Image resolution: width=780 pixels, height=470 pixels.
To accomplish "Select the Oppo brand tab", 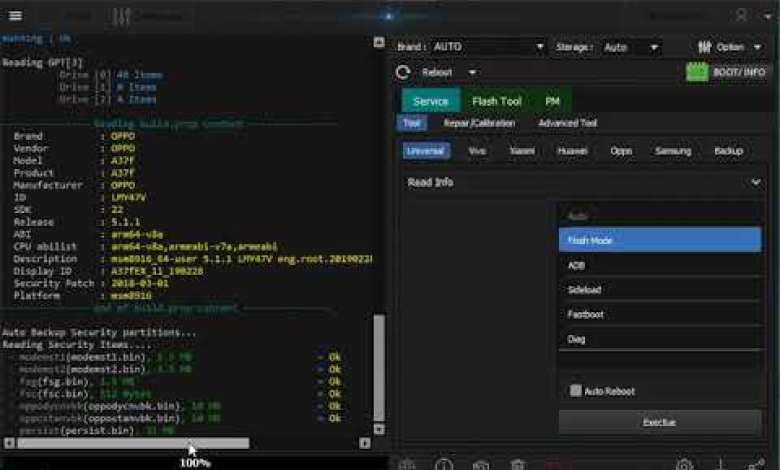I will click(x=621, y=151).
